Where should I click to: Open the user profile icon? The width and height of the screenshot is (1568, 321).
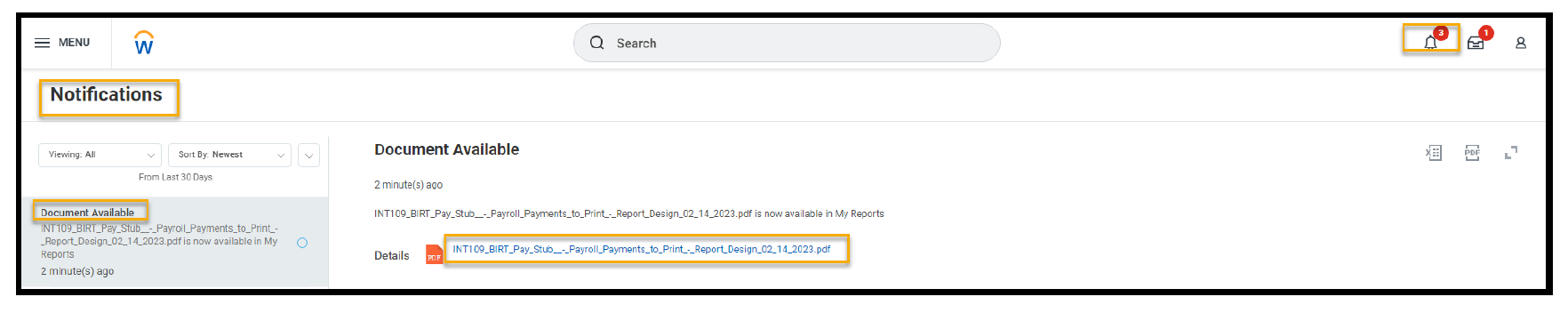1521,43
